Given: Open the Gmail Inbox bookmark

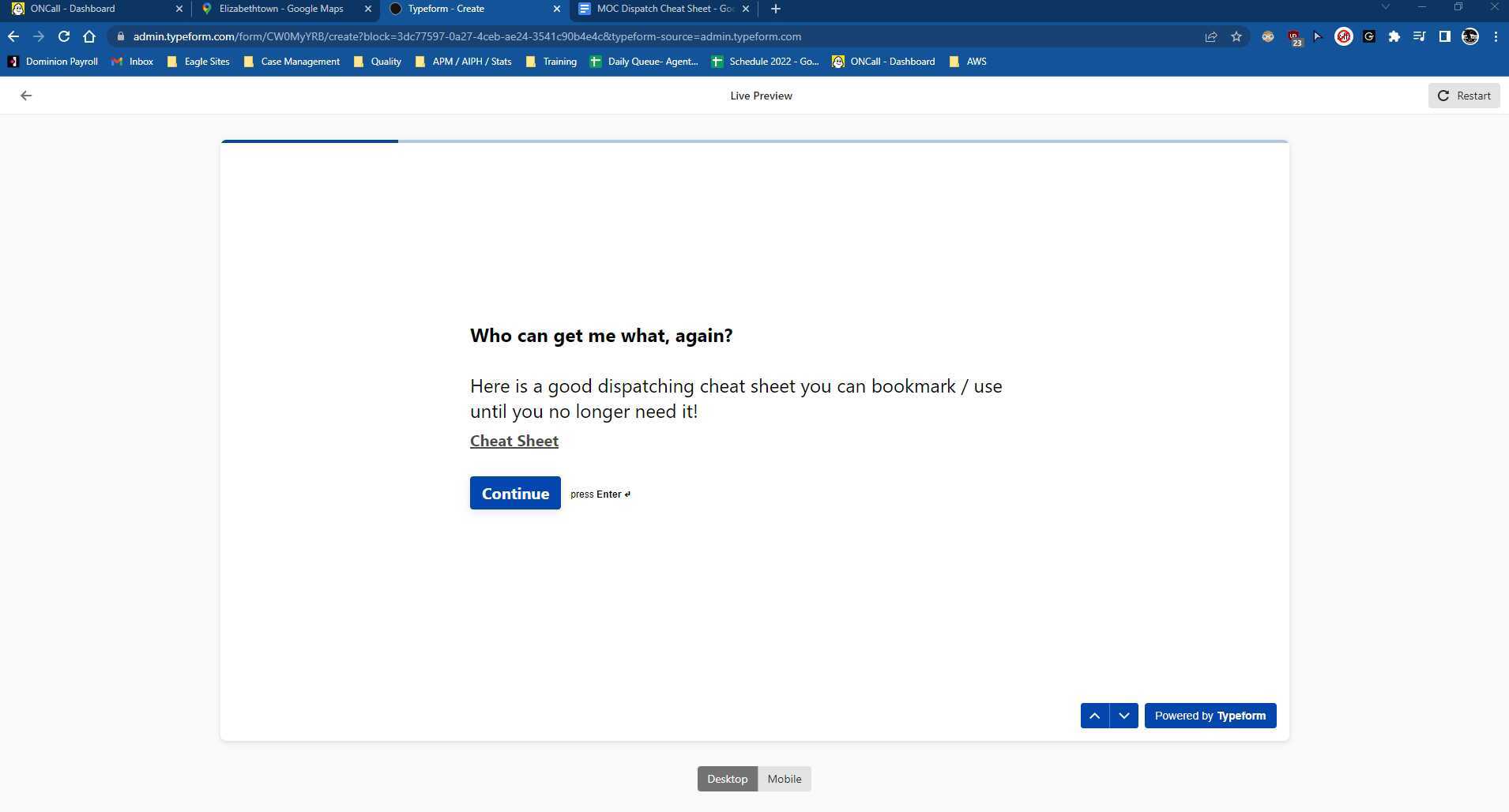Looking at the screenshot, I should (x=133, y=62).
